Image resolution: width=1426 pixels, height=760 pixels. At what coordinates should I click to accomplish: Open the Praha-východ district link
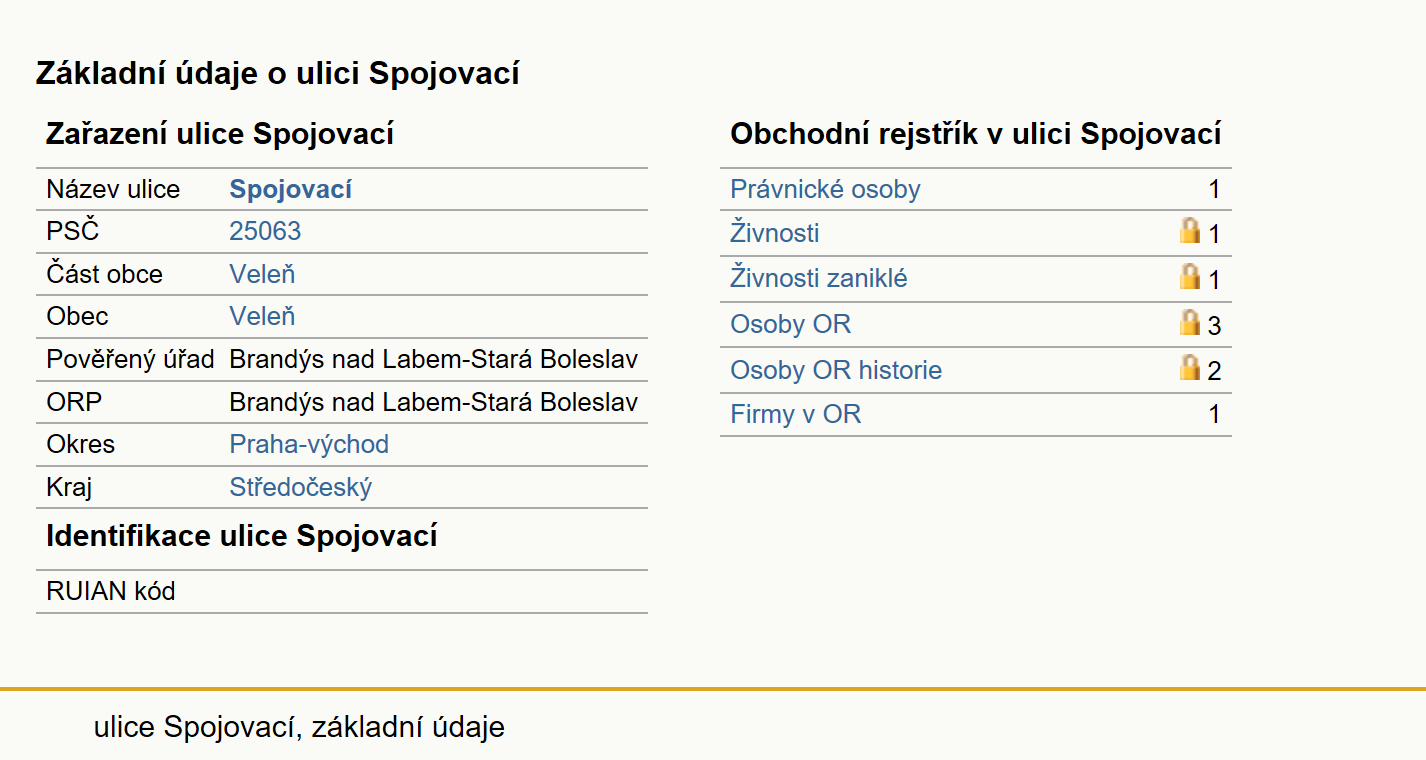point(309,444)
